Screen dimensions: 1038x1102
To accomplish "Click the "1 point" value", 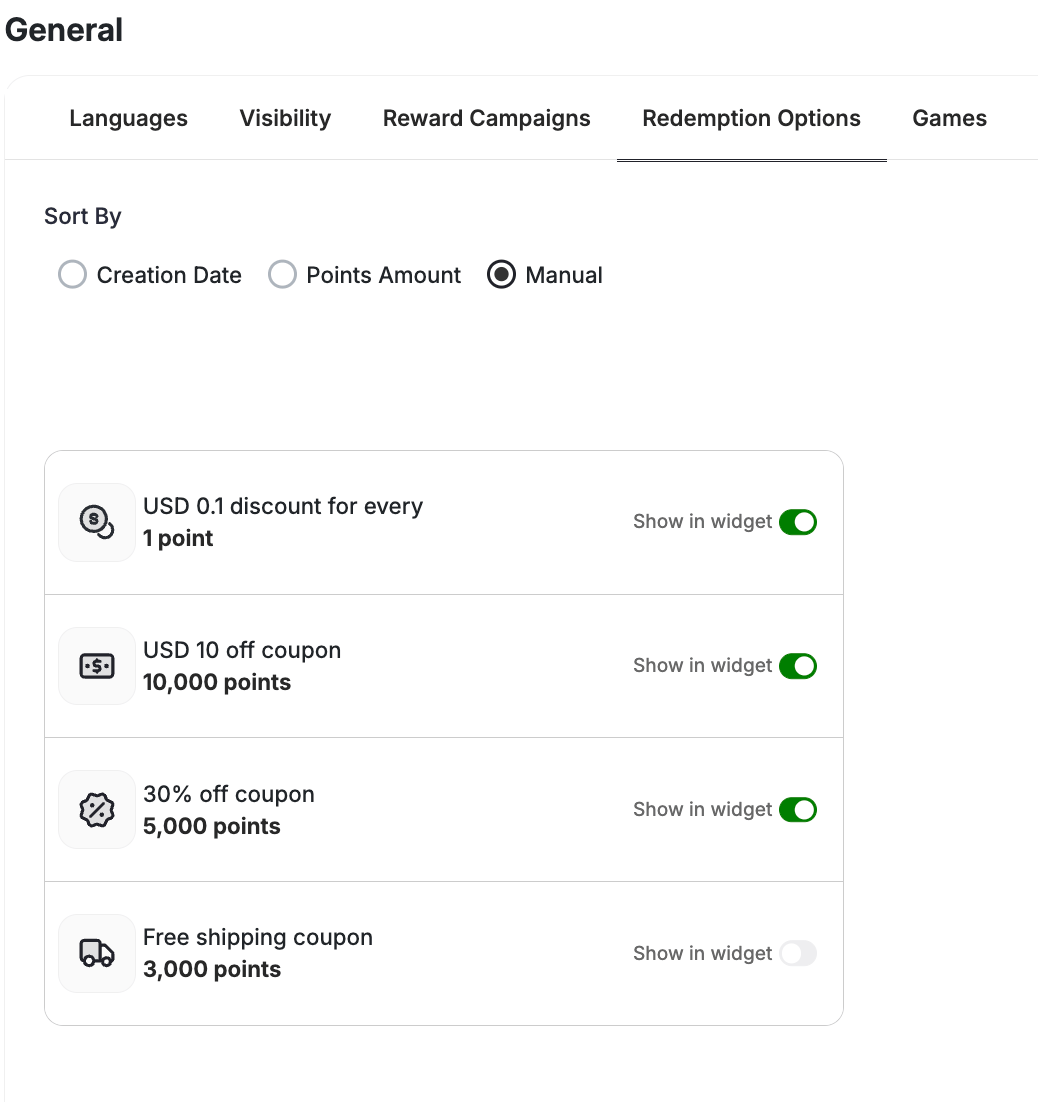I will pos(178,538).
